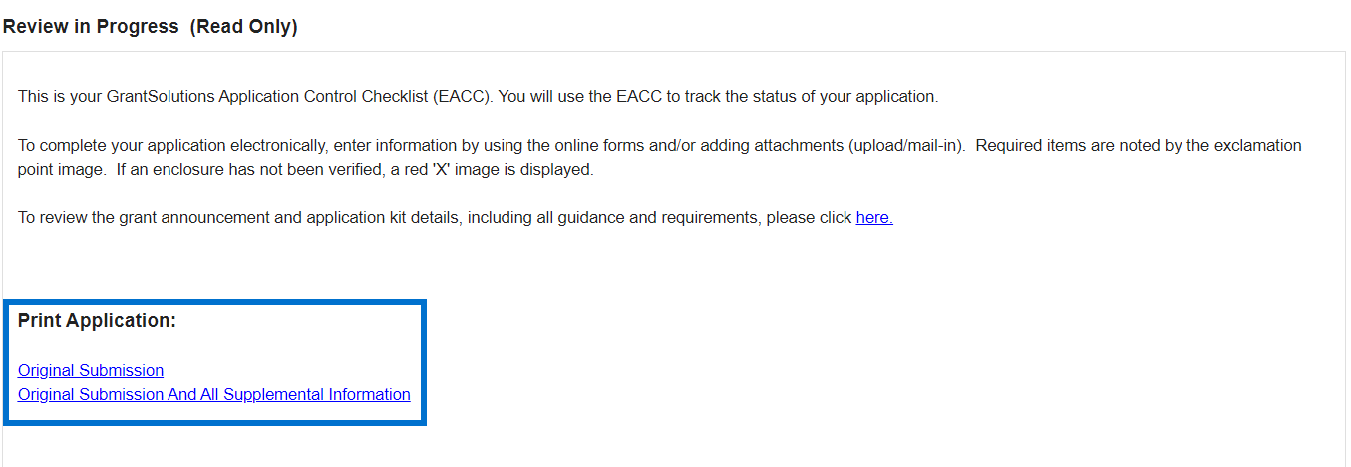The image size is (1351, 467).
Task: Click the words 'Required items'
Action: coord(1028,146)
